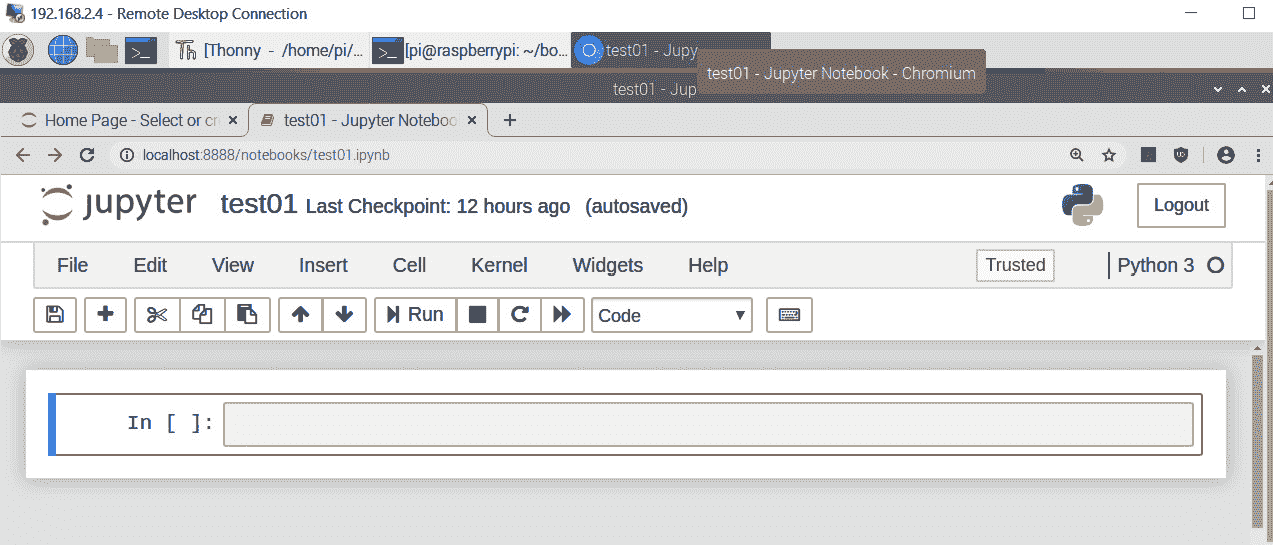Open the cell type Code dropdown
The image size is (1273, 545).
[x=672, y=315]
